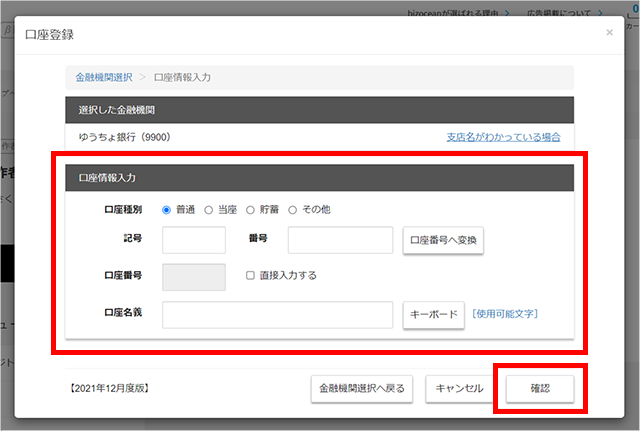The height and width of the screenshot is (431, 640).
Task: Click the 確認 button
Action: click(x=540, y=389)
